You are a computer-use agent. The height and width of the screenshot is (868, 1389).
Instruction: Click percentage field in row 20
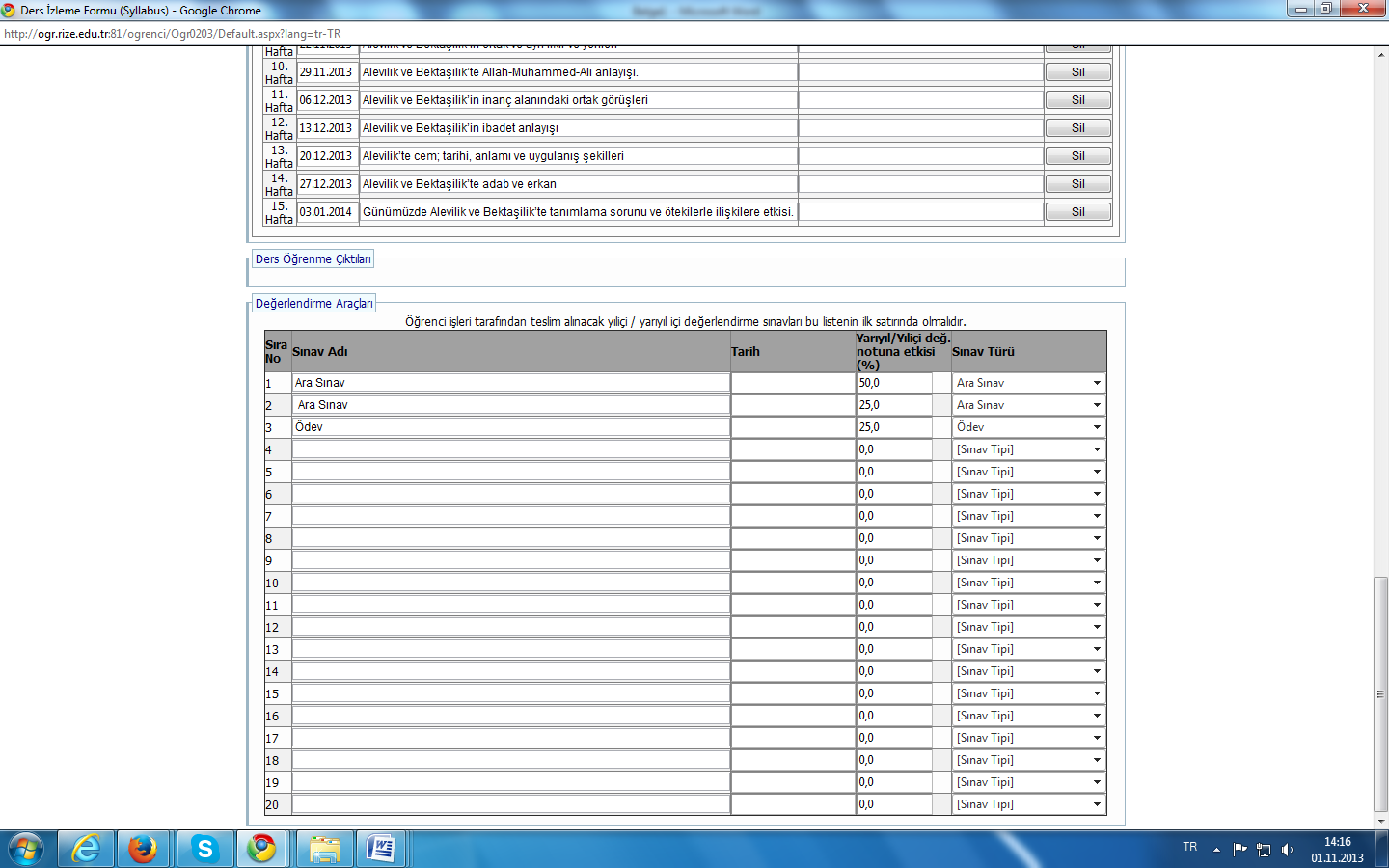tap(894, 804)
